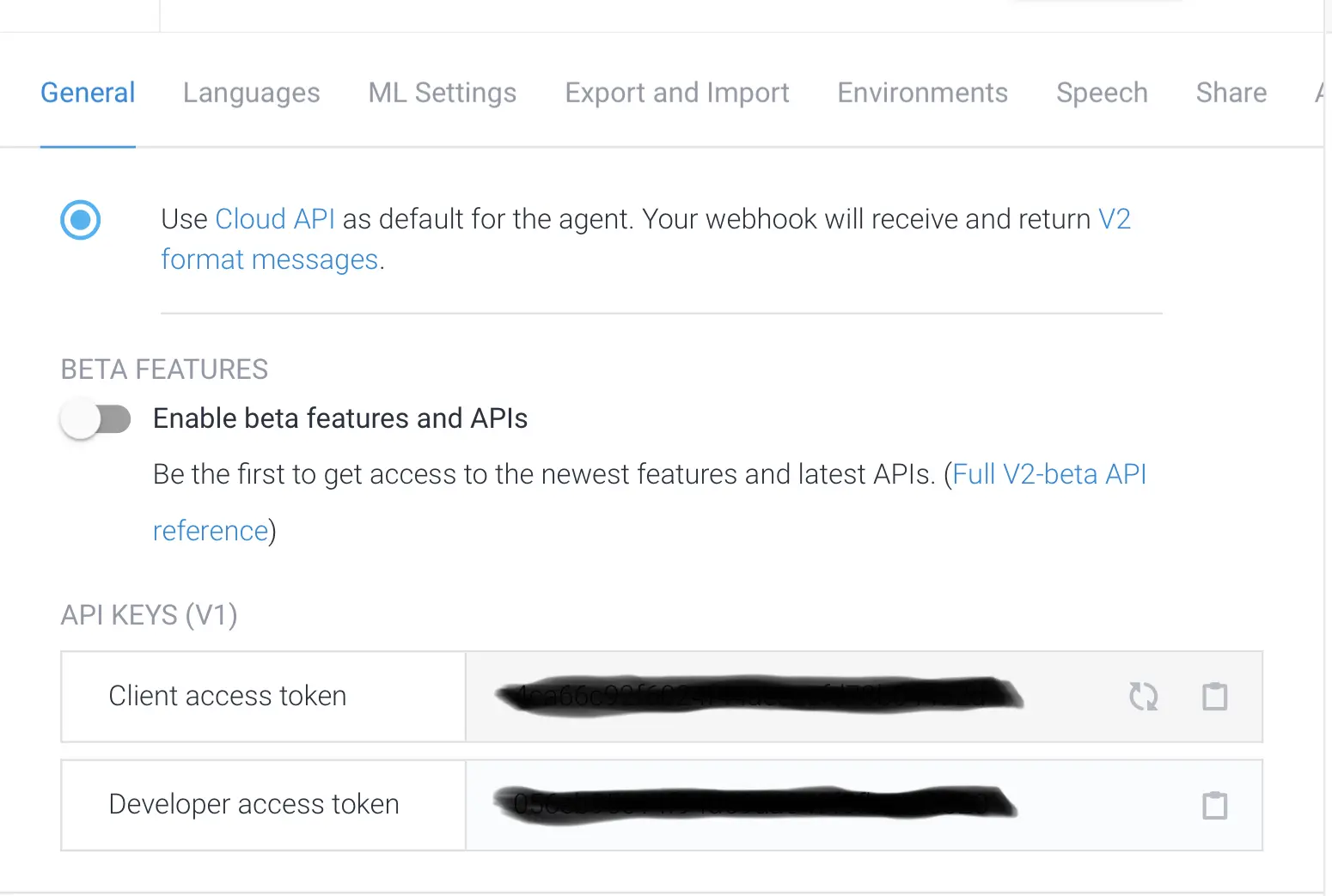
Task: Open the Full V2-beta API reference link
Action: click(1049, 475)
